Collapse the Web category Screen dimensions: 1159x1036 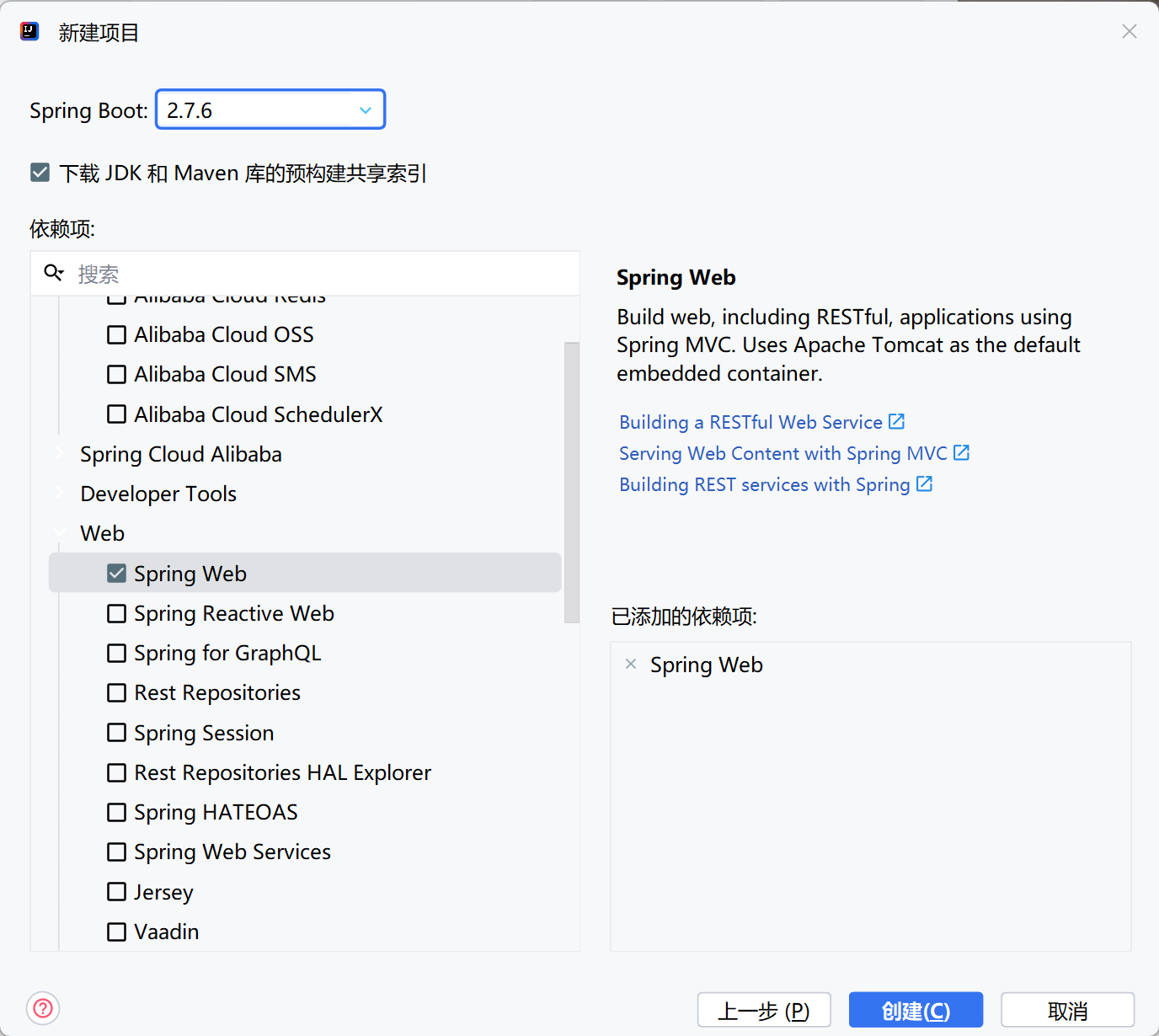60,533
